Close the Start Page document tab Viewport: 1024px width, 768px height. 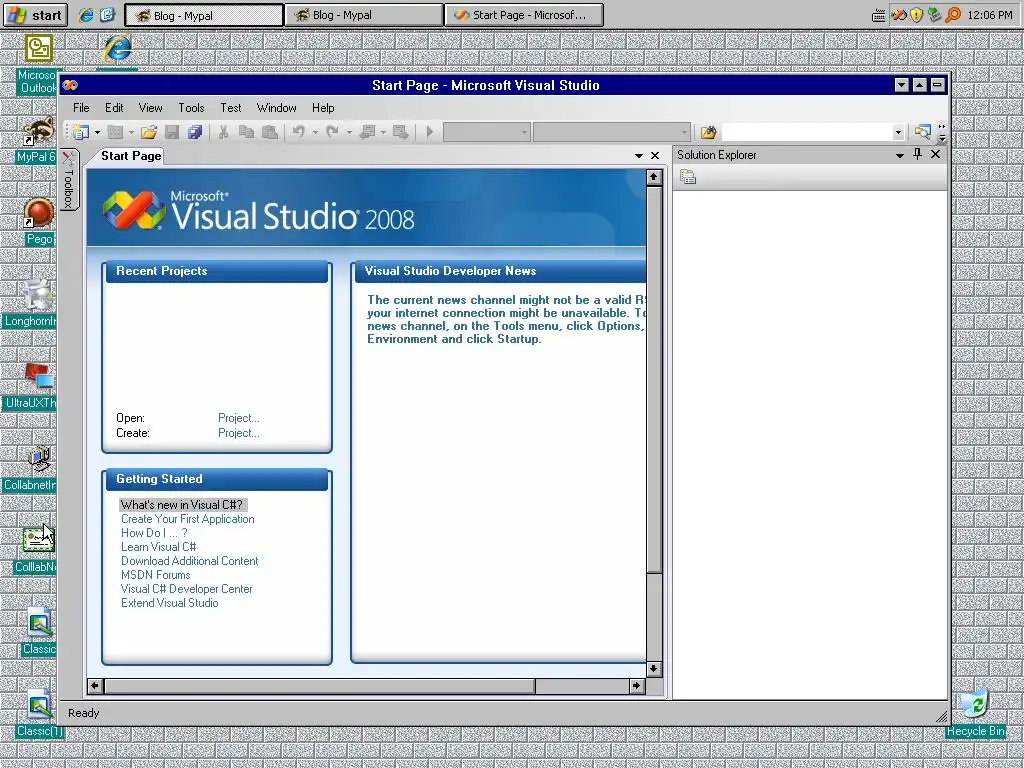(655, 155)
